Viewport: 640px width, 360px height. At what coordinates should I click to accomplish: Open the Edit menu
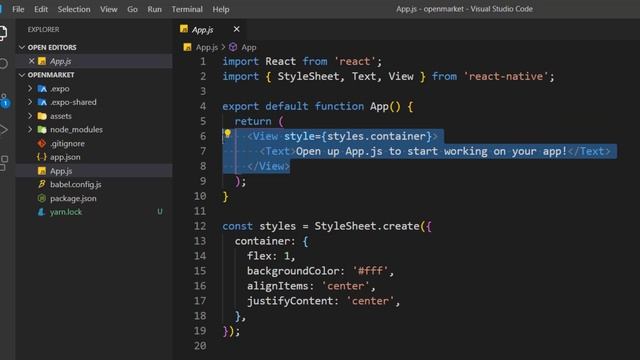coord(41,9)
